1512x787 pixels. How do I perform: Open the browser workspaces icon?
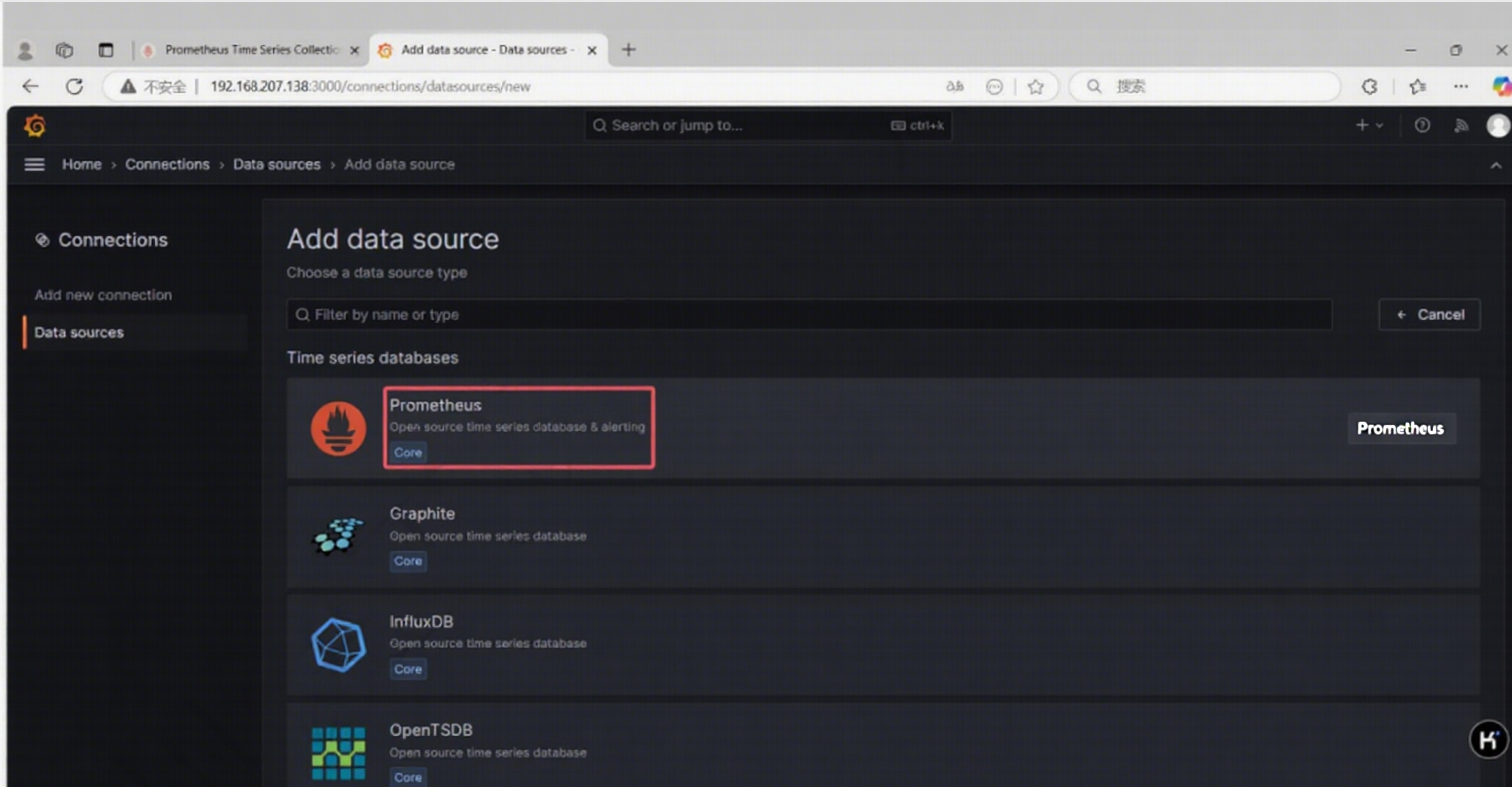pos(64,50)
